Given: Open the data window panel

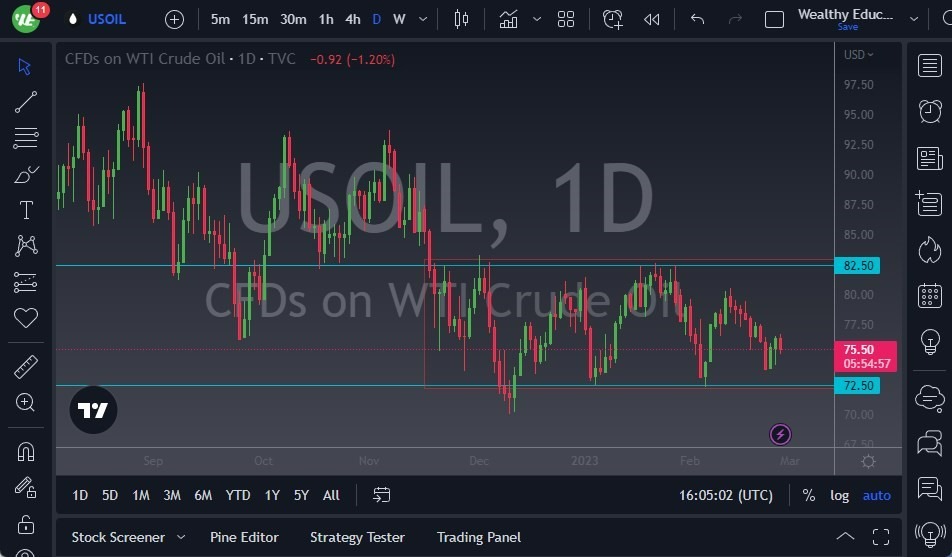Looking at the screenshot, I should tap(930, 203).
